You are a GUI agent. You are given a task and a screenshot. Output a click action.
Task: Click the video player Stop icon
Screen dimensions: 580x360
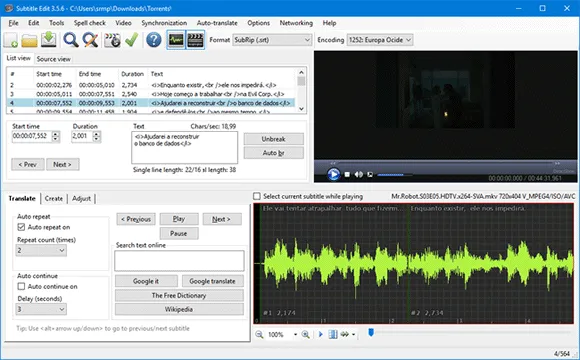pos(347,174)
